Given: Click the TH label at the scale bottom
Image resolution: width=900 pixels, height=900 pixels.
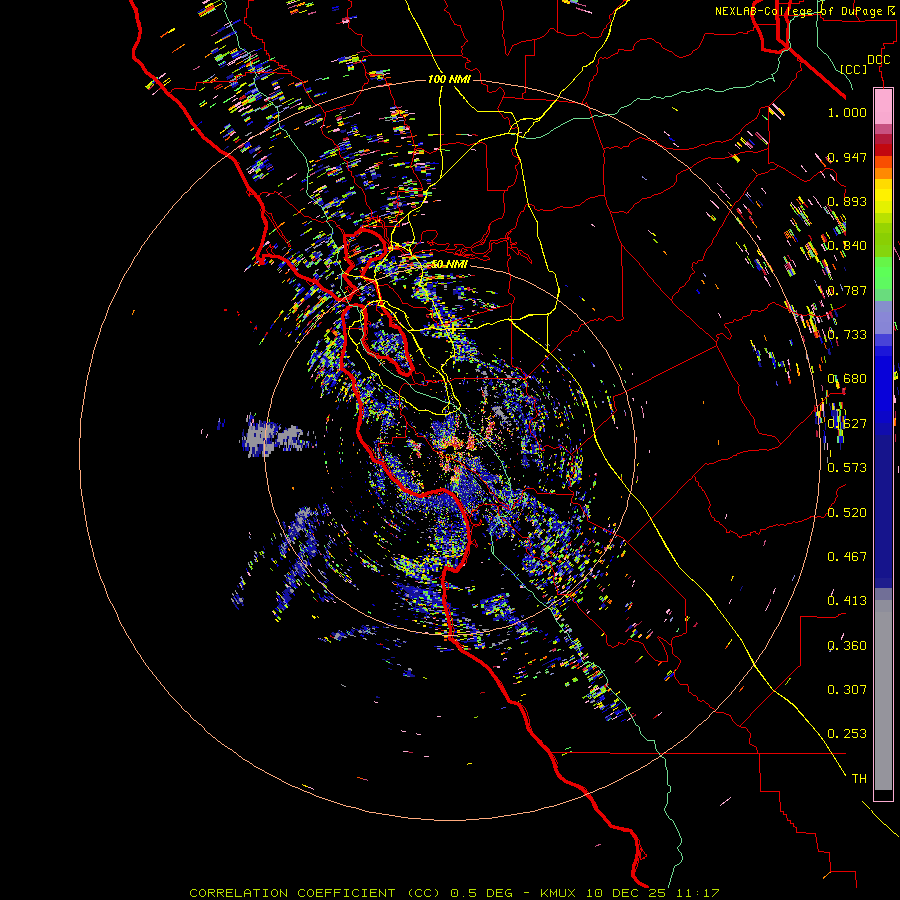Looking at the screenshot, I should (x=859, y=779).
